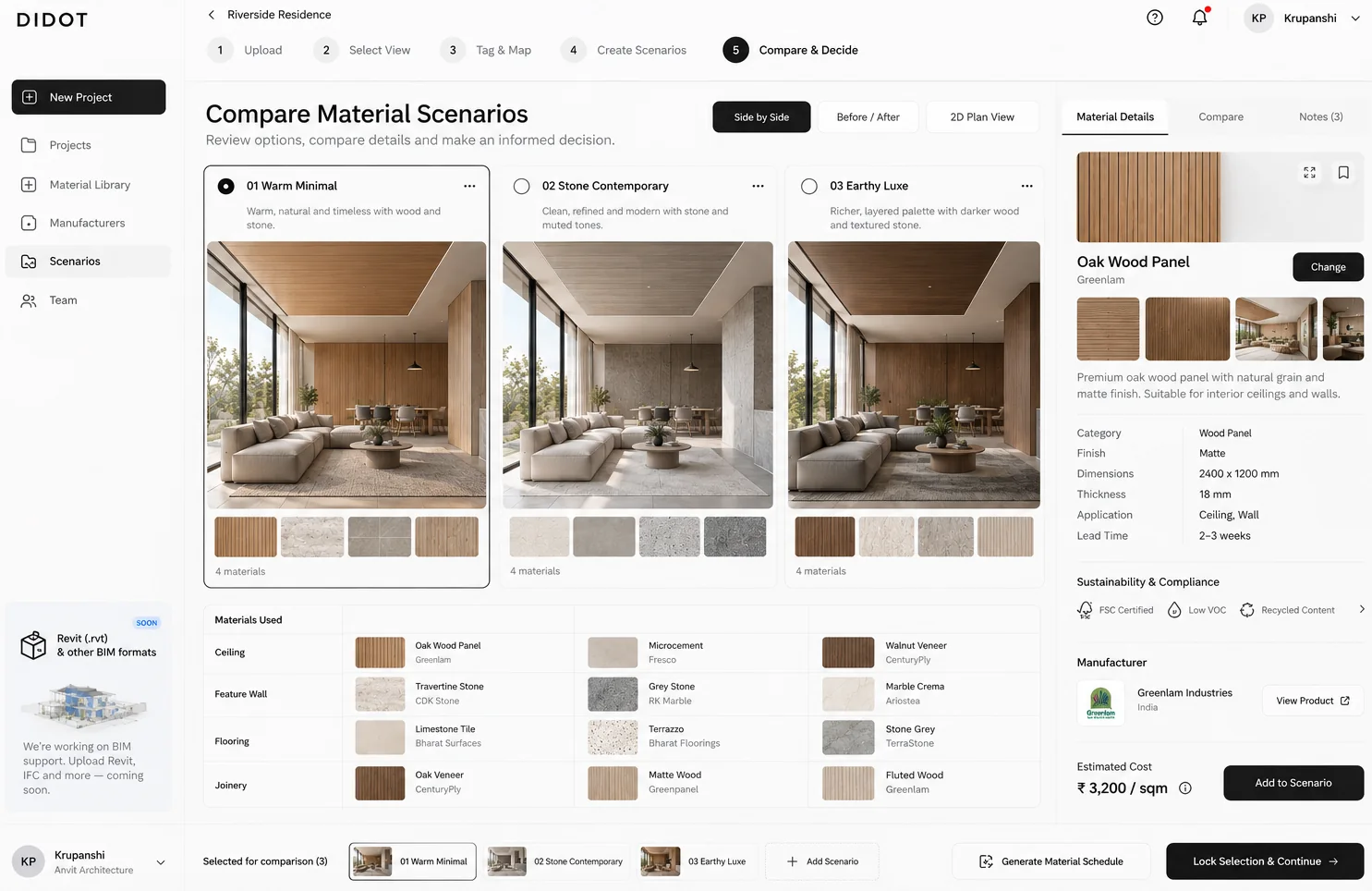Screen dimensions: 1372x891
Task: Click the Recycled Content icon
Action: 1247,610
